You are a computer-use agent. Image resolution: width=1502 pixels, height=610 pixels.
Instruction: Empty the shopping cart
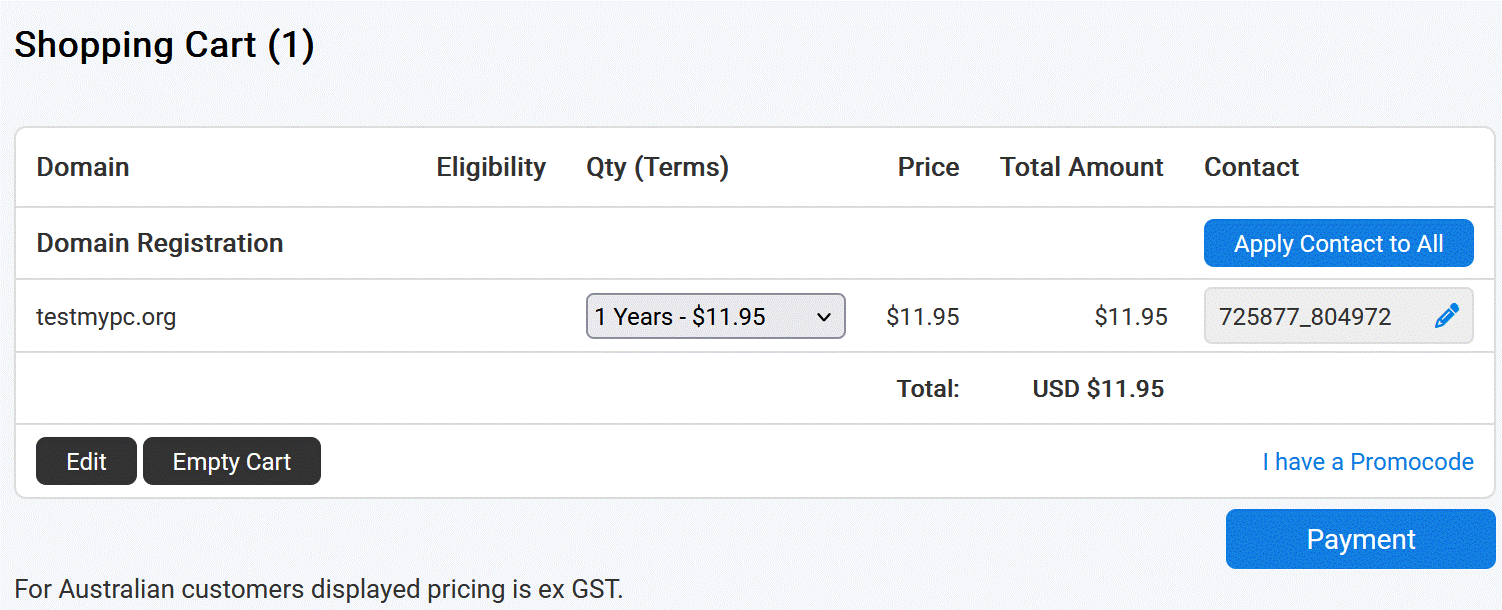point(231,461)
